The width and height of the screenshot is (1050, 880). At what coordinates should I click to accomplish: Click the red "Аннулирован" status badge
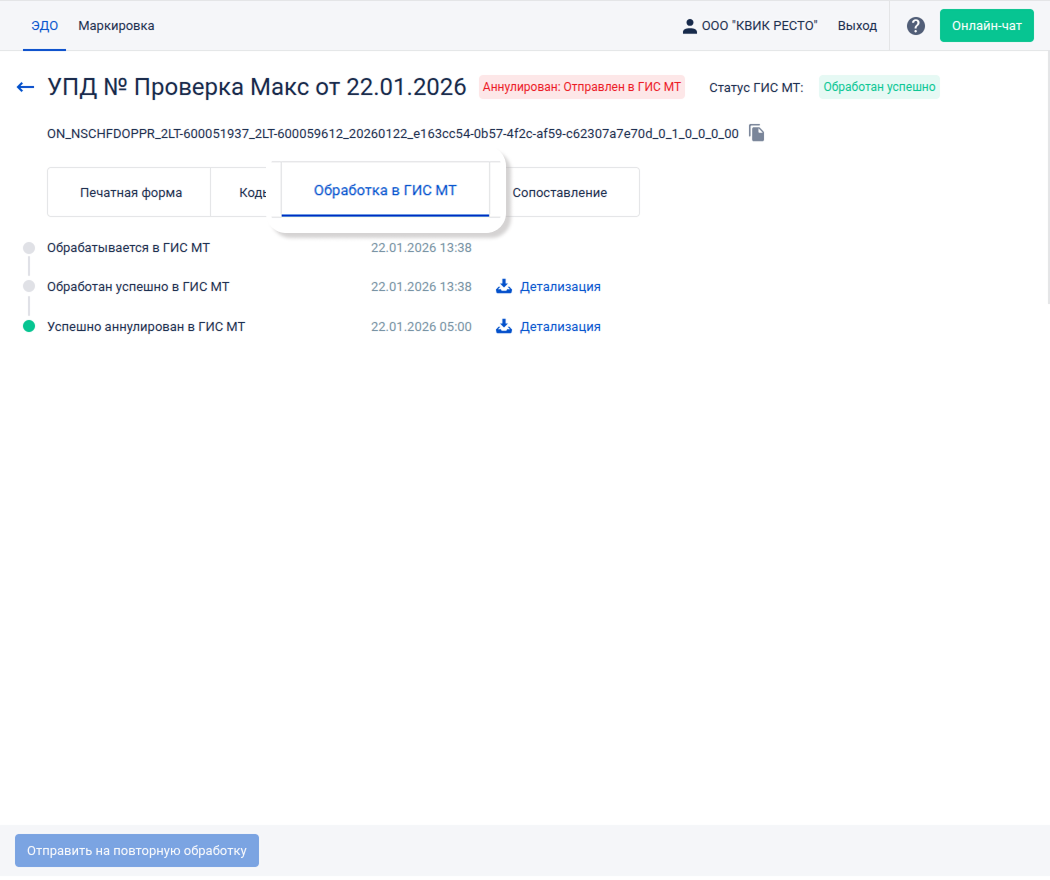point(581,87)
